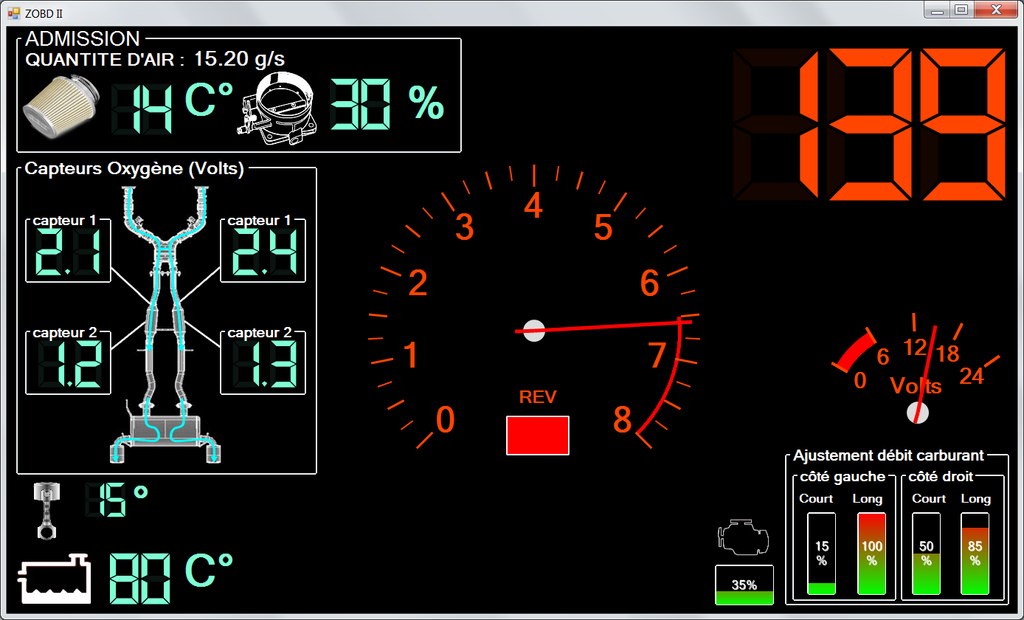Click the left side Long 100% fuel bar
Screen dimensions: 1024x620
coord(872,554)
